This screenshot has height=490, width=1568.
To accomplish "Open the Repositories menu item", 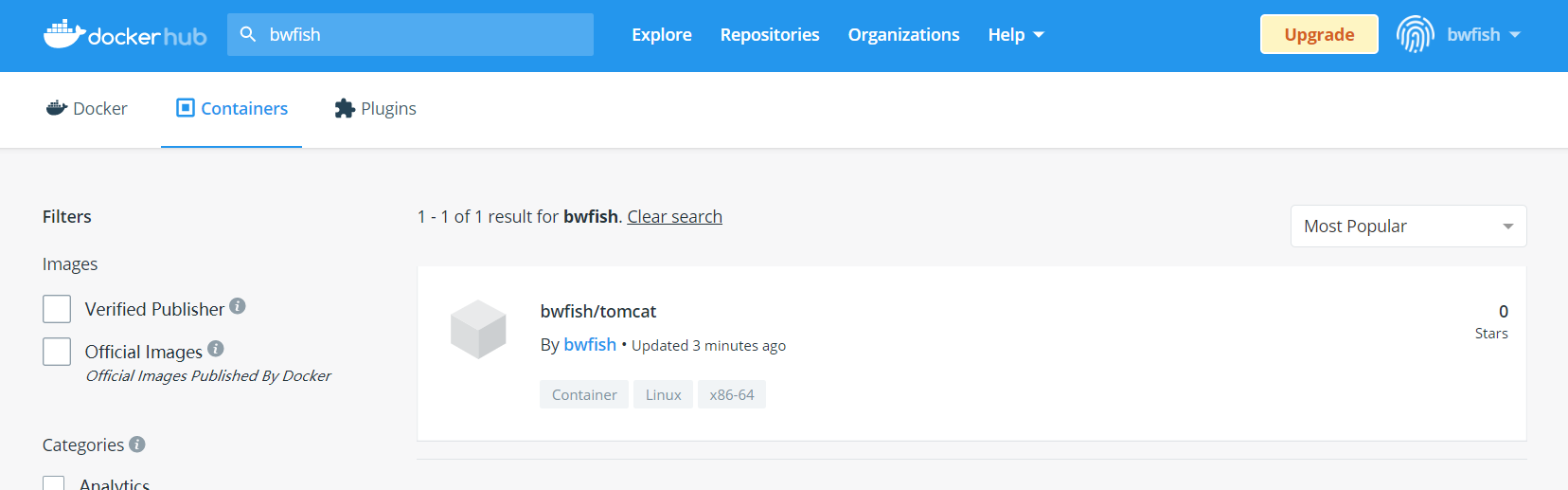I will tap(770, 35).
